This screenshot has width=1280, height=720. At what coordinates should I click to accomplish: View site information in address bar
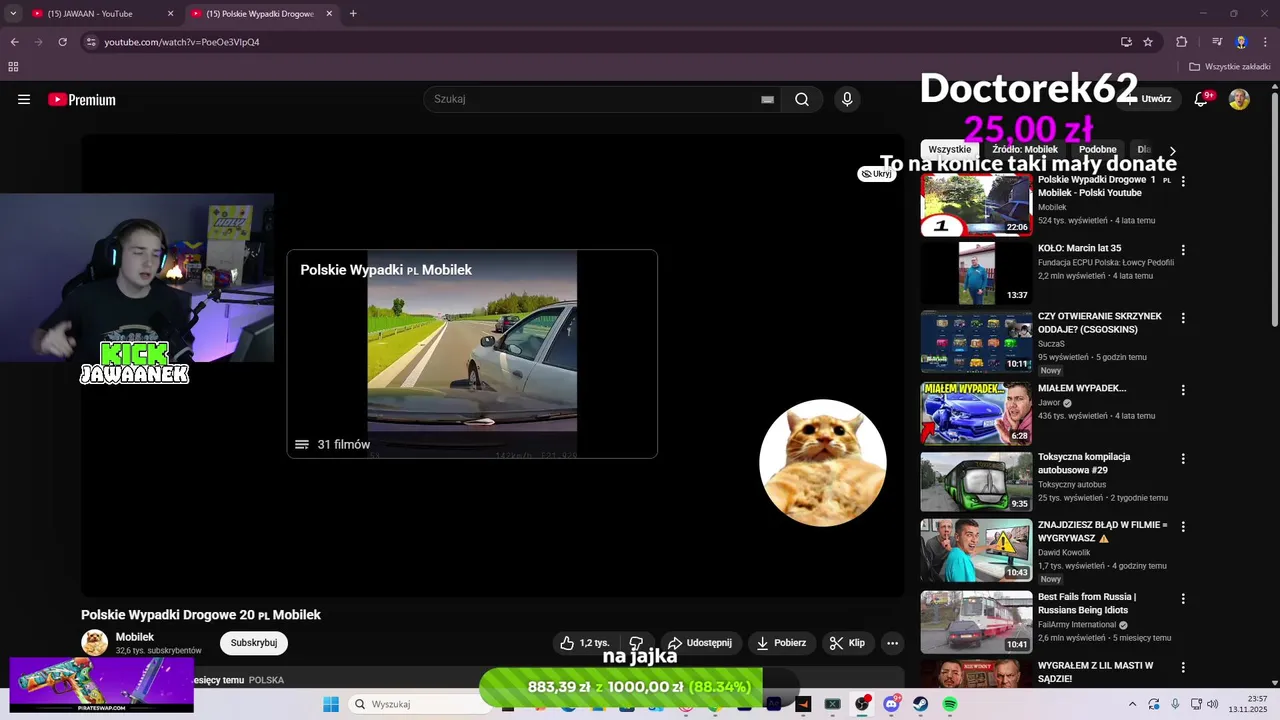[91, 42]
